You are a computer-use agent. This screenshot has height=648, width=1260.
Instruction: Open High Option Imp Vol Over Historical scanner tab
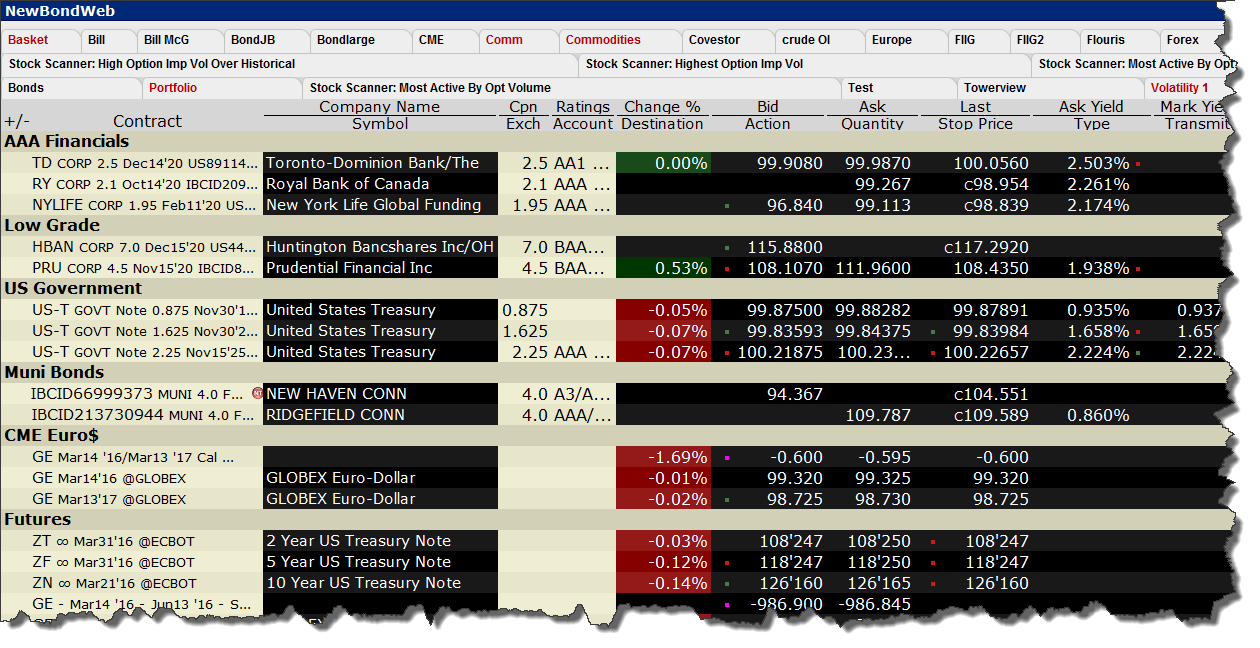(x=288, y=64)
